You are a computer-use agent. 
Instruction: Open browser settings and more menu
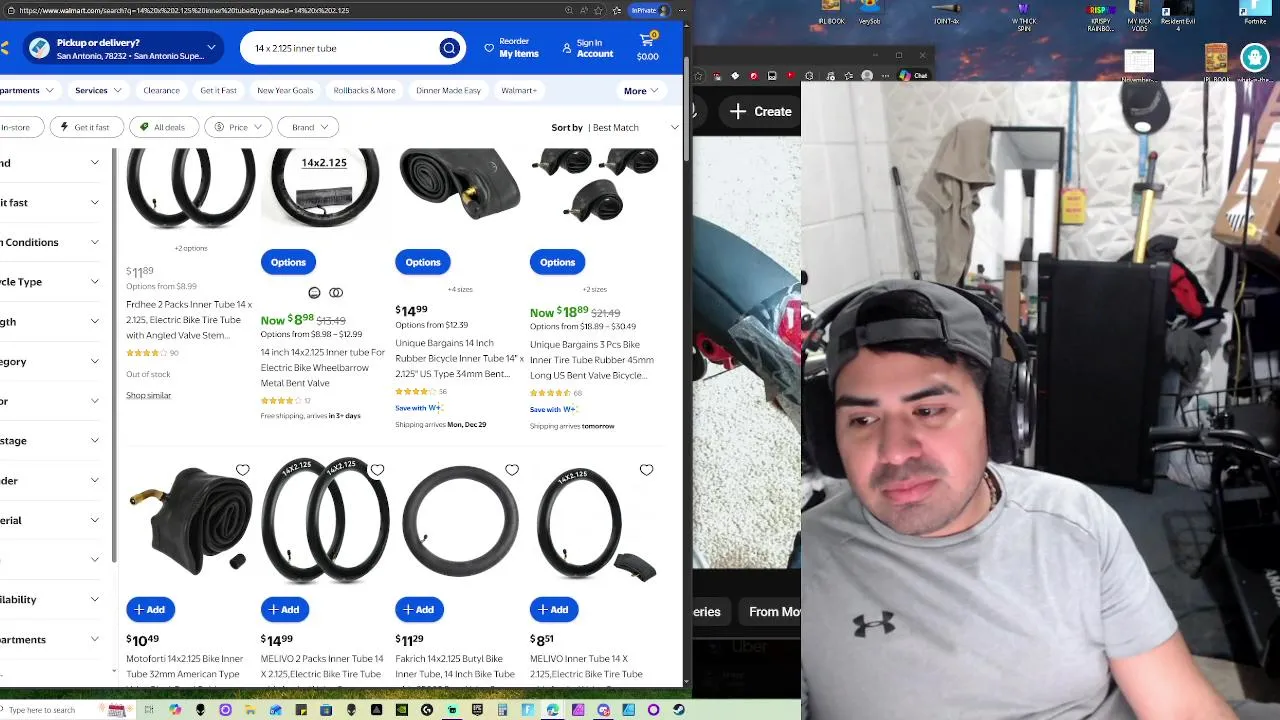pos(680,10)
